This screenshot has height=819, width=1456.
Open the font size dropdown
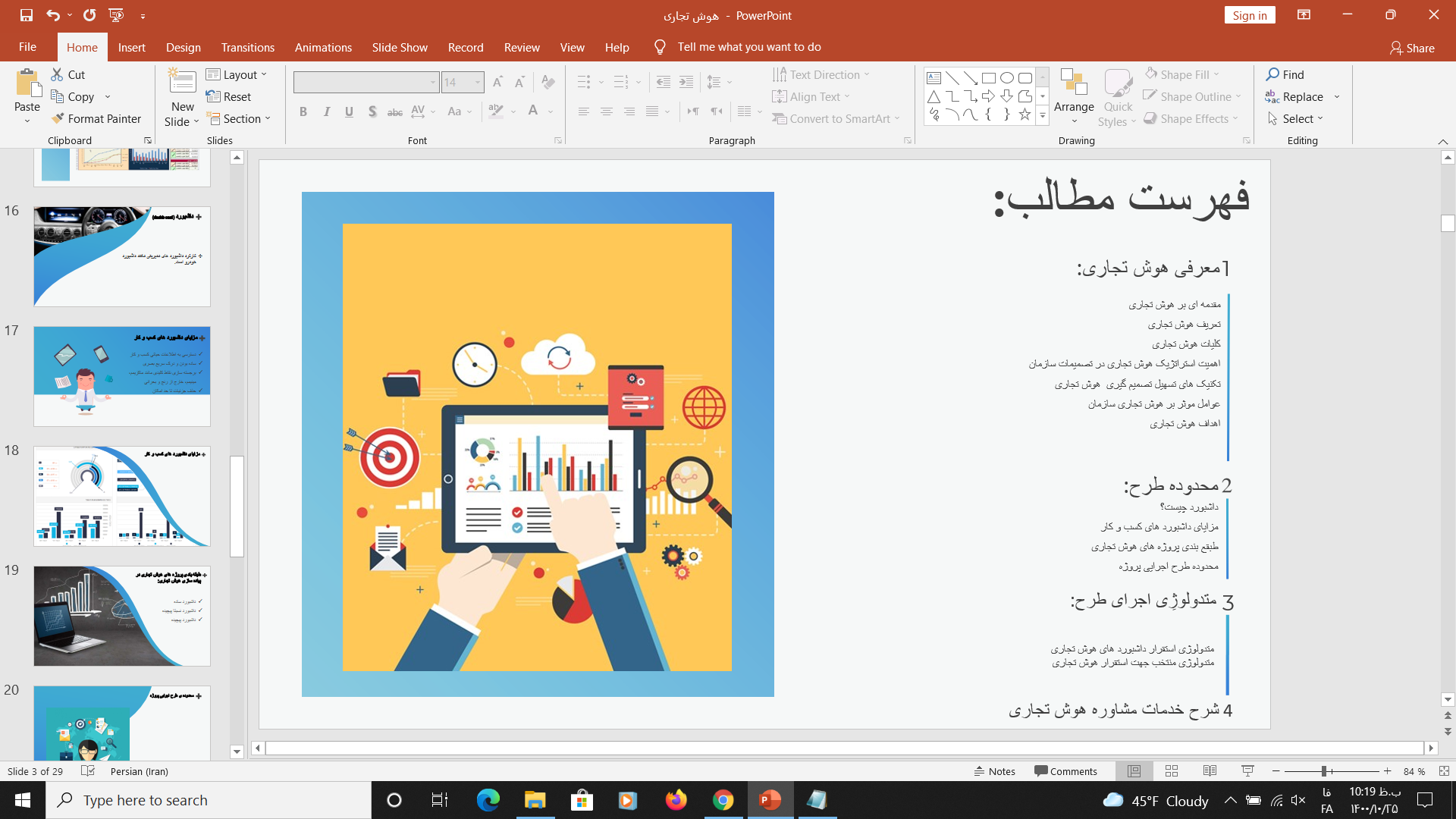(x=477, y=82)
